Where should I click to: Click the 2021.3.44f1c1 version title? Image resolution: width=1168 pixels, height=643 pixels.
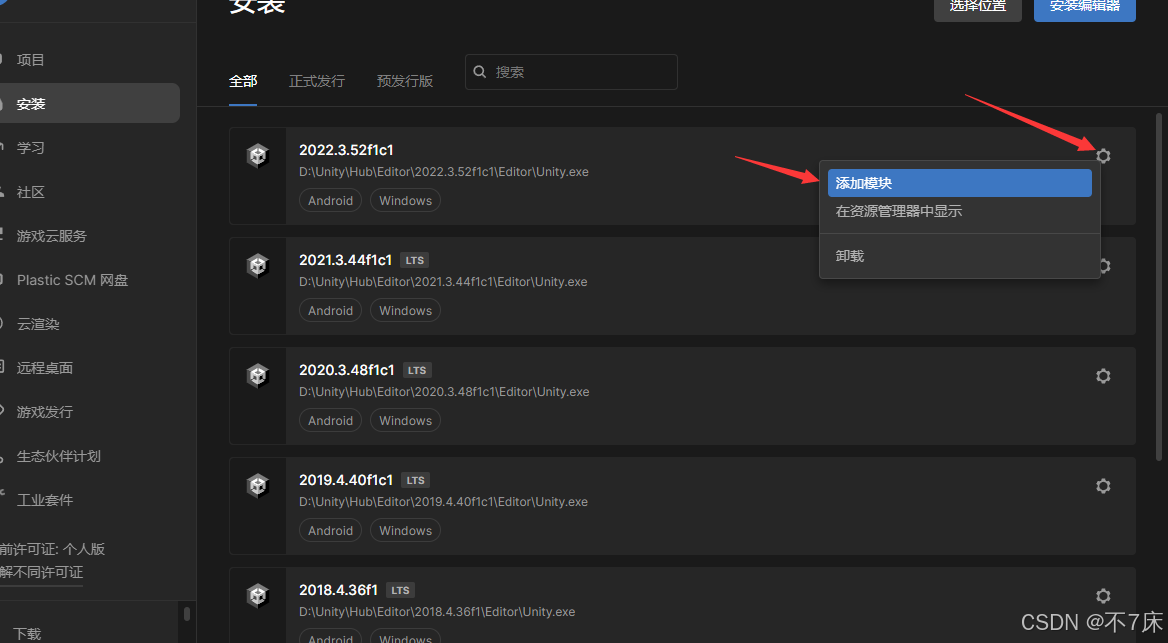click(x=346, y=260)
